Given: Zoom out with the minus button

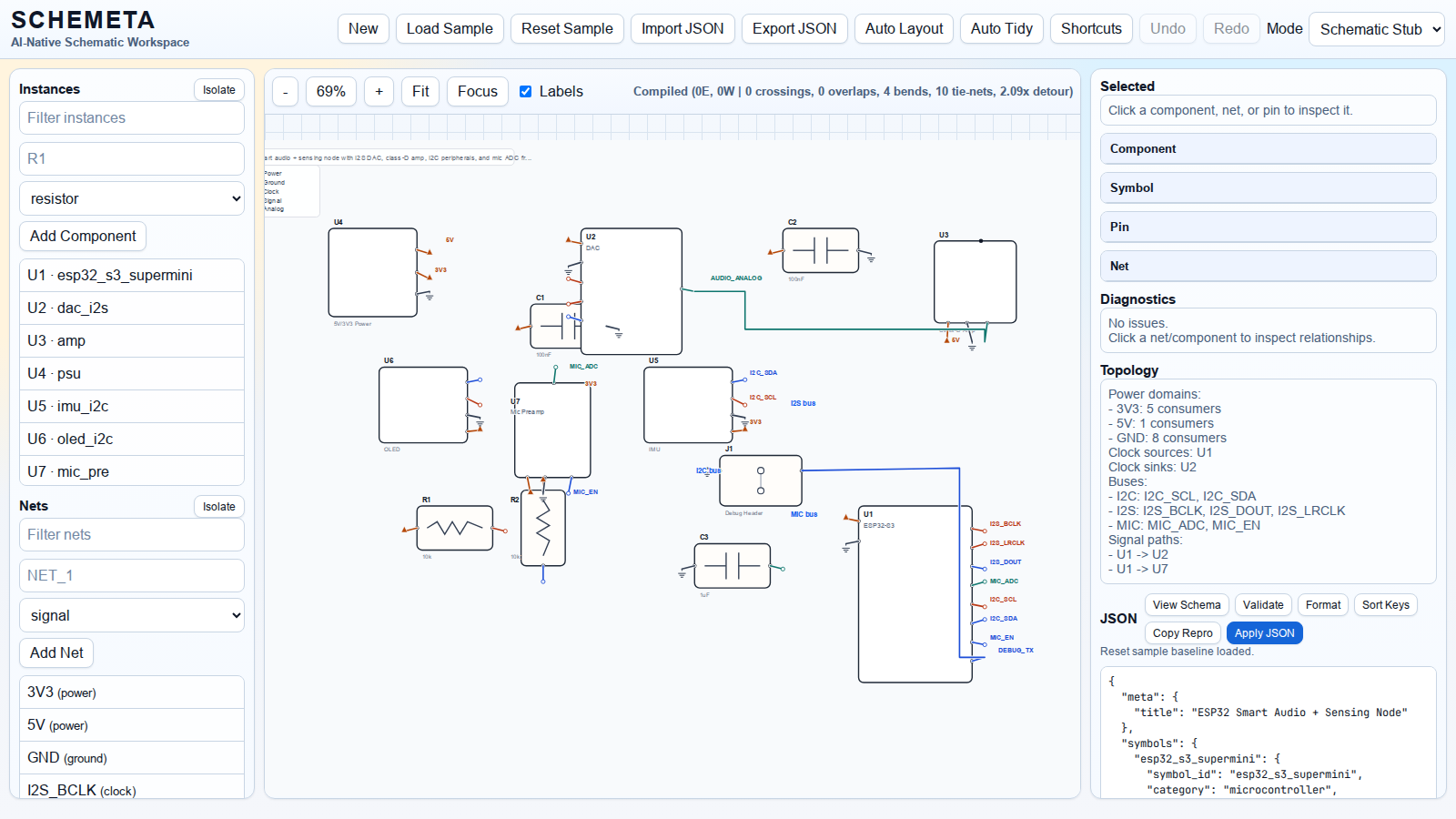Looking at the screenshot, I should (286, 91).
